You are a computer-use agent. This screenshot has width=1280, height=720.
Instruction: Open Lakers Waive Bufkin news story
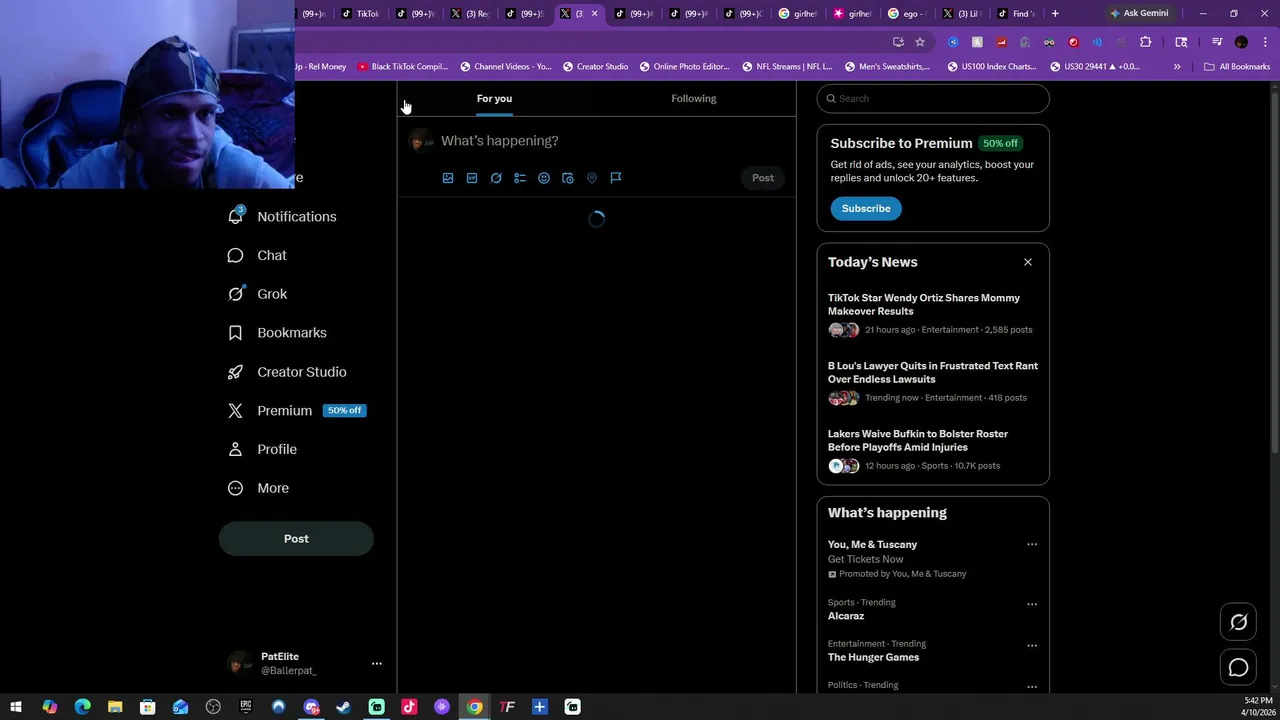932,450
